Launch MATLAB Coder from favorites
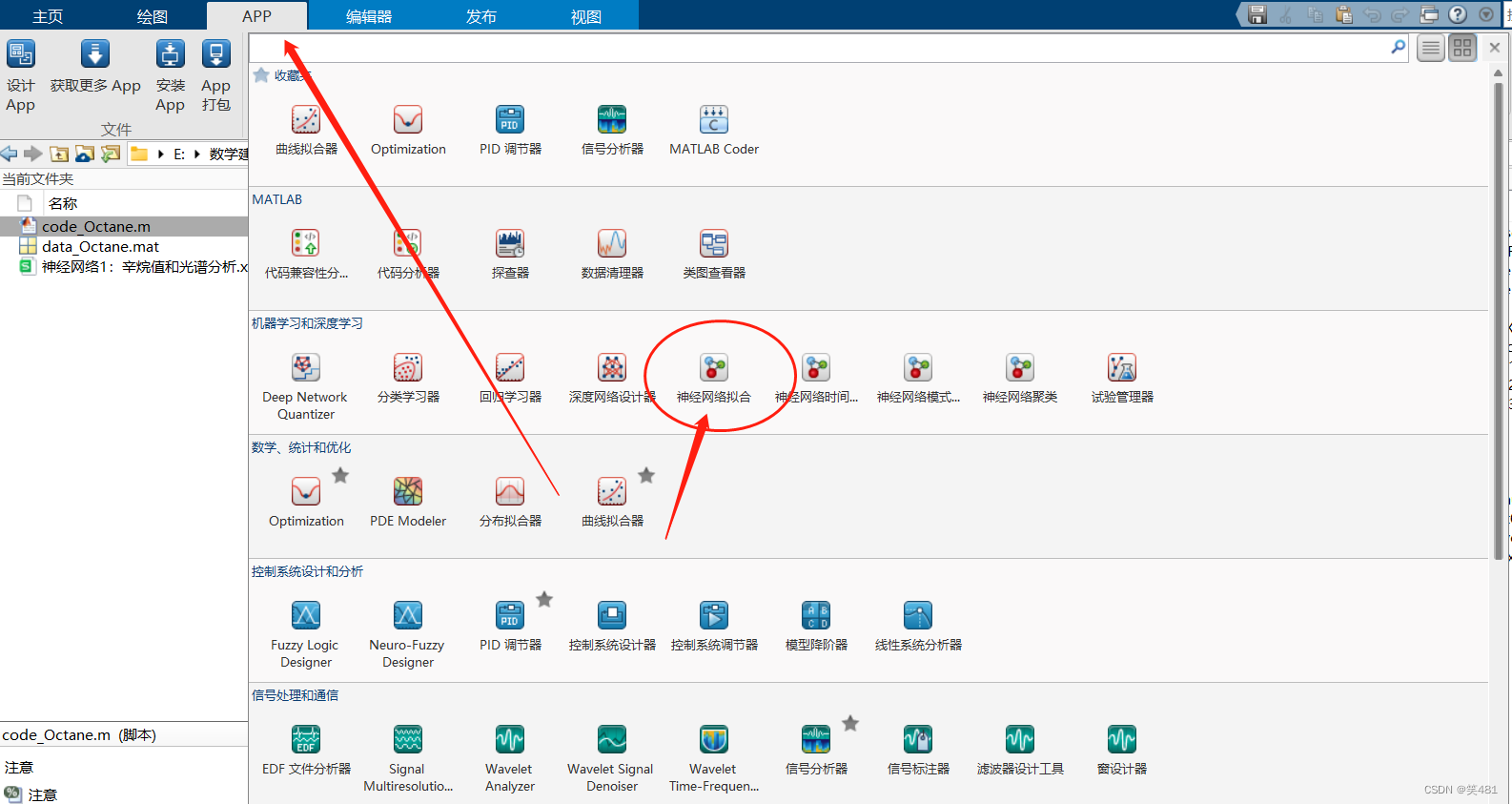 coord(714,131)
